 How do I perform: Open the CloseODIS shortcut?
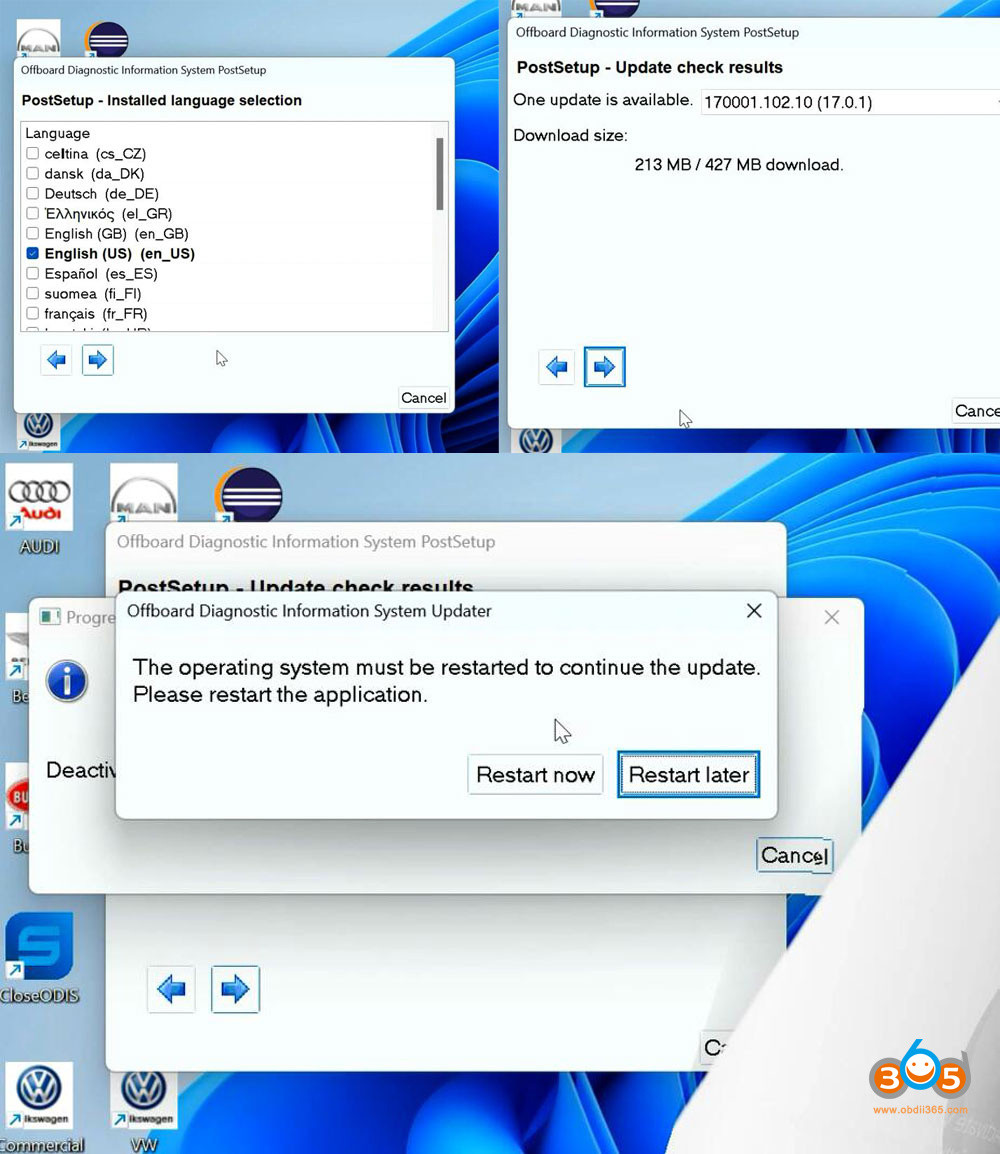click(x=38, y=946)
